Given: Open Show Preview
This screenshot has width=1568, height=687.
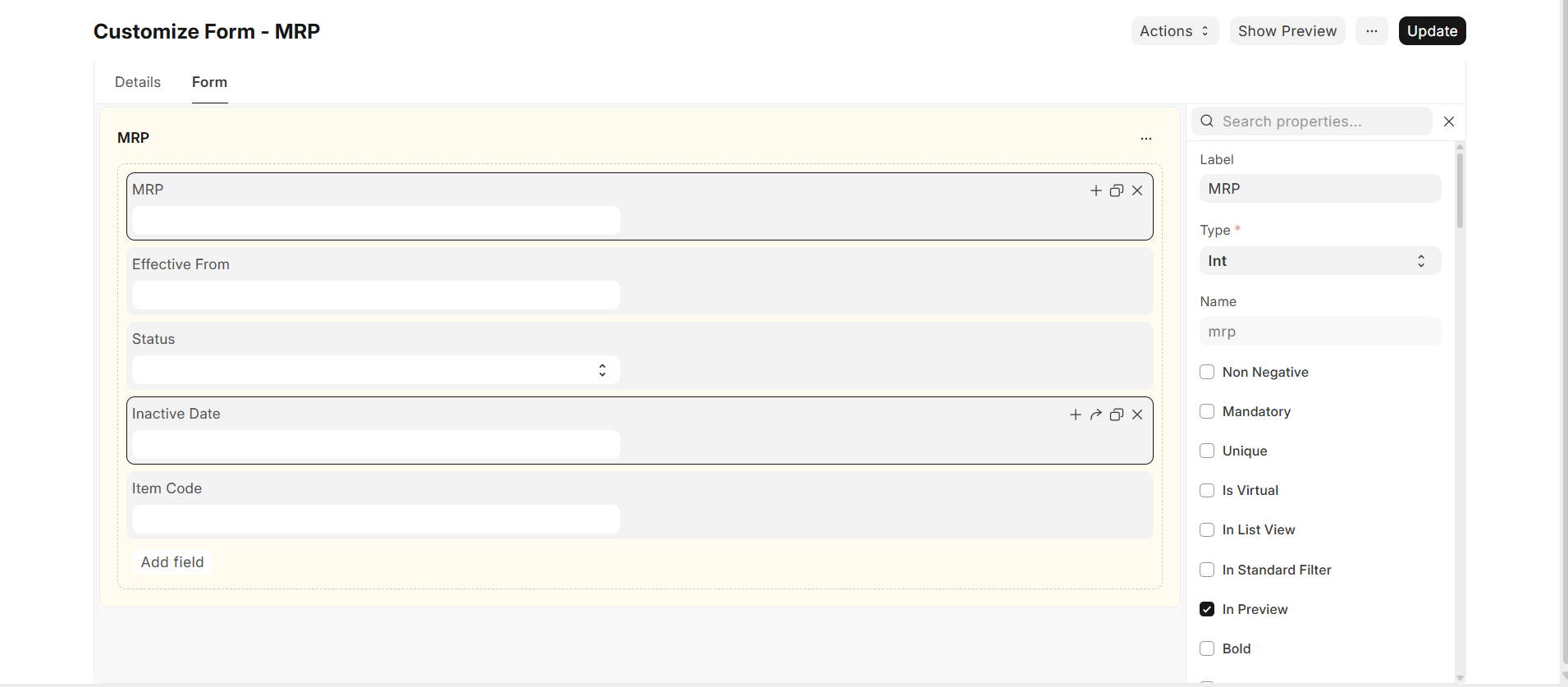Looking at the screenshot, I should (x=1287, y=30).
